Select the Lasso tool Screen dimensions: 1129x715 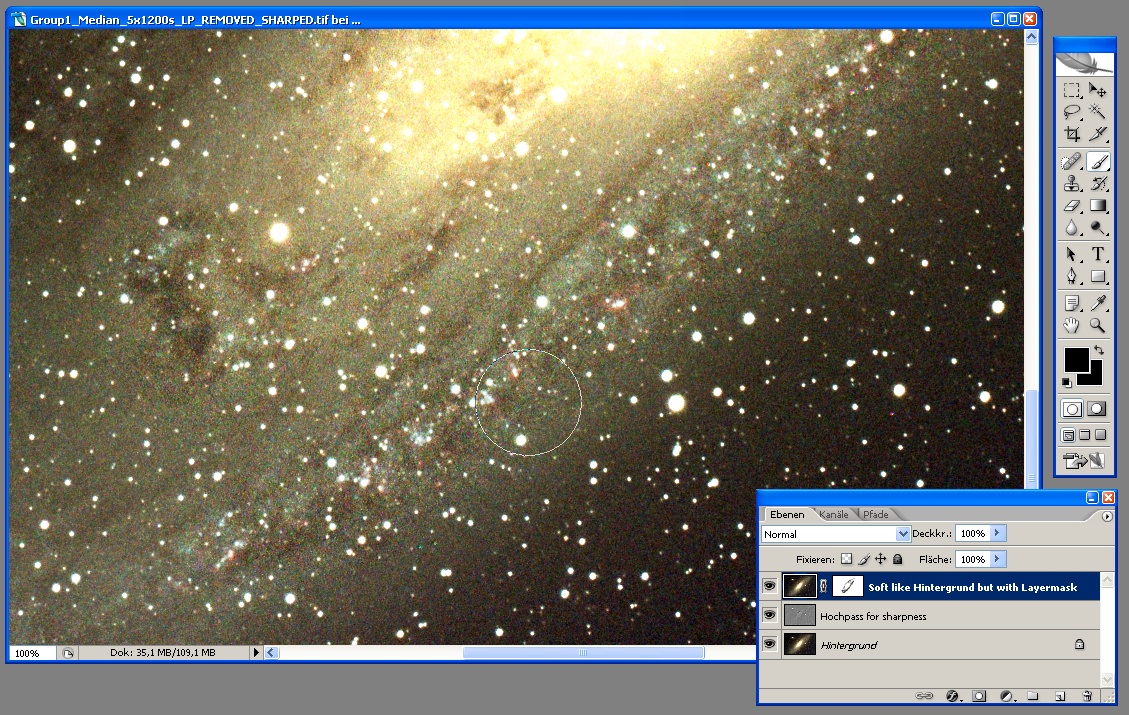1072,112
